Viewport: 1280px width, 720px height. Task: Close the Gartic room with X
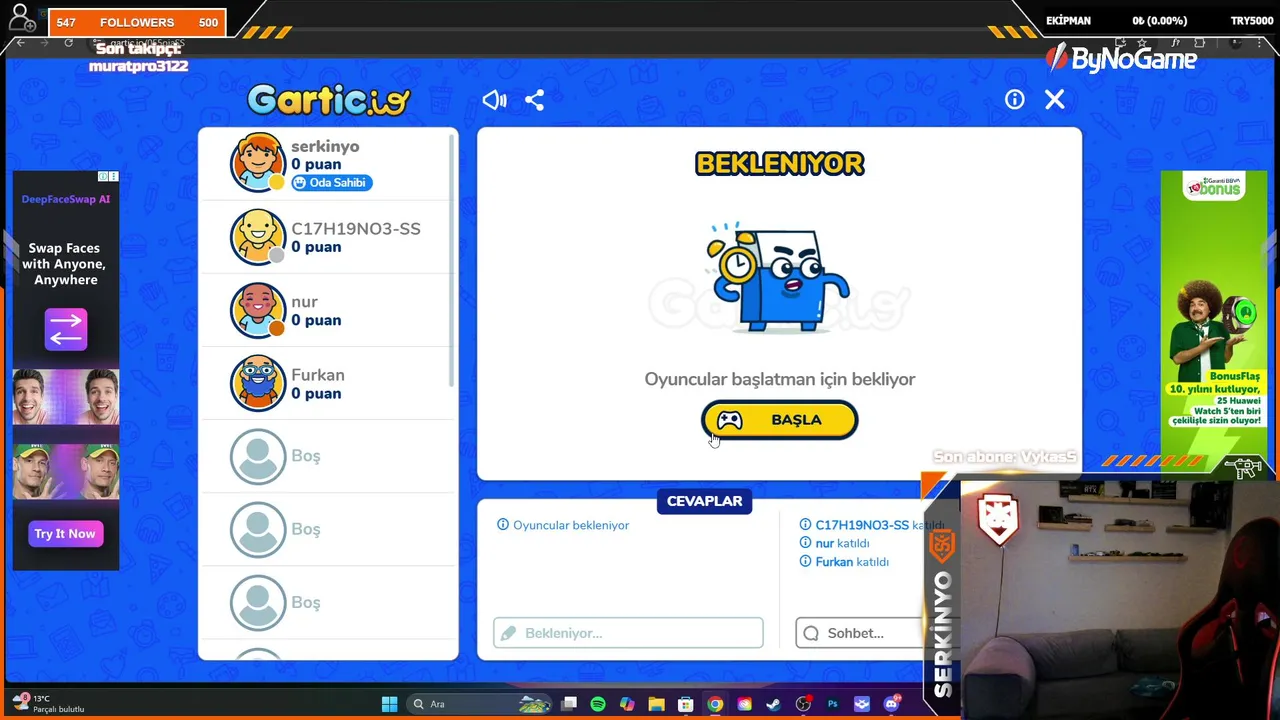1055,99
